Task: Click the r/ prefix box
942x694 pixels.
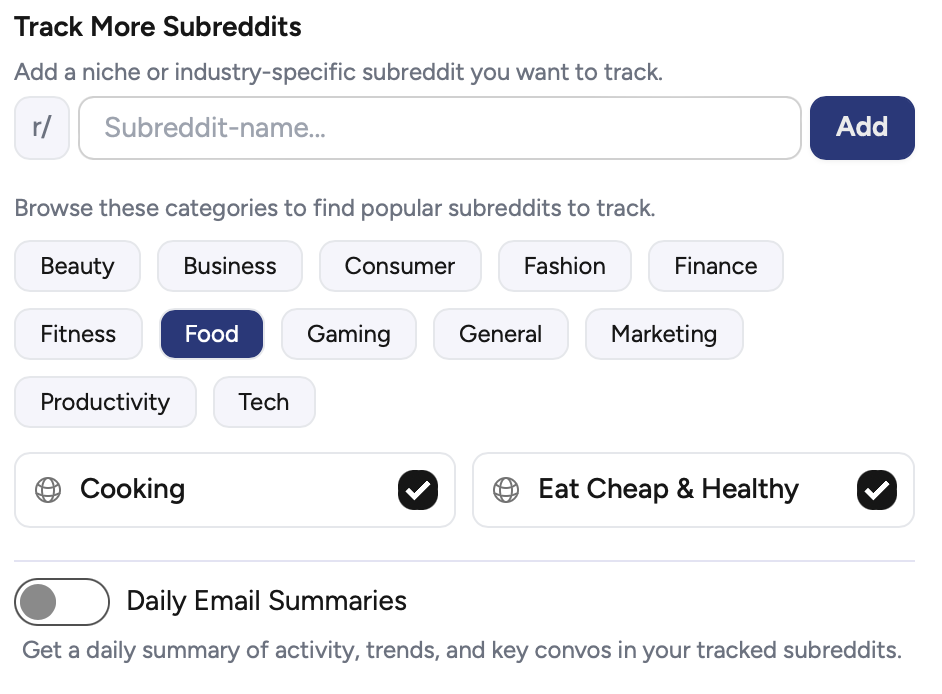Action: [41, 128]
